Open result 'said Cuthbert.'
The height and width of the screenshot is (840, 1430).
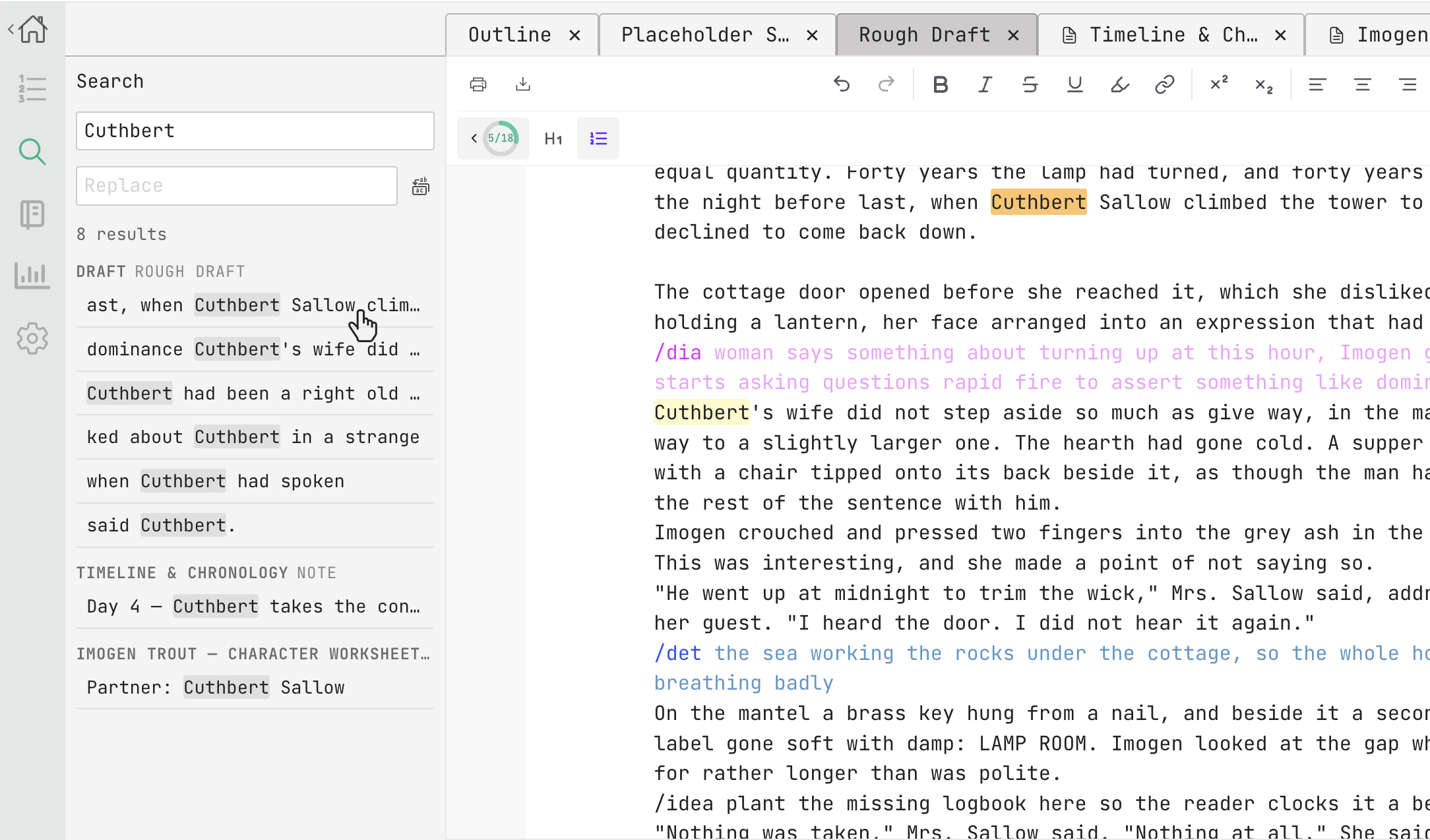click(x=255, y=525)
